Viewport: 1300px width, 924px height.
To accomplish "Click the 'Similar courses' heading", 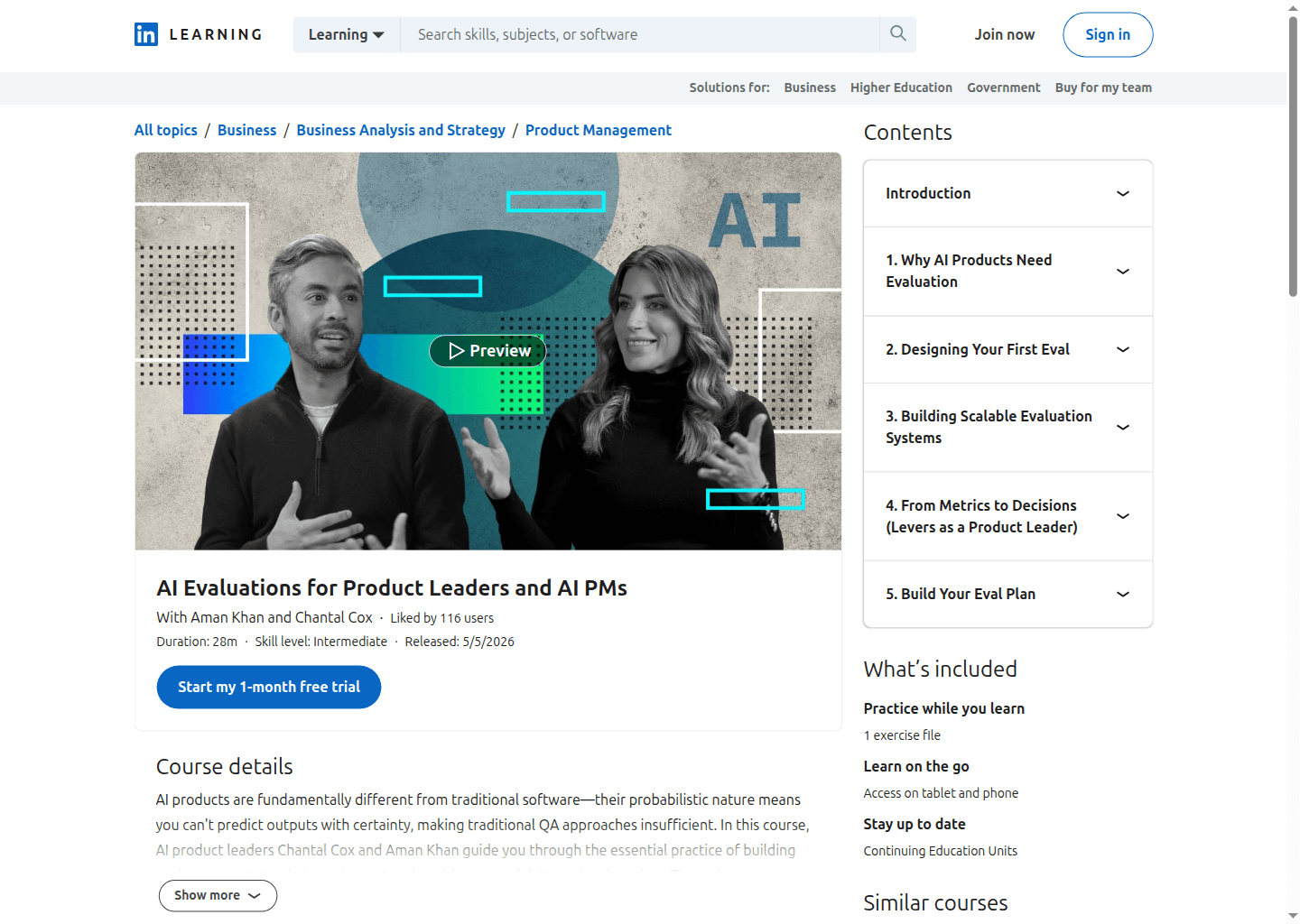I will (x=935, y=902).
